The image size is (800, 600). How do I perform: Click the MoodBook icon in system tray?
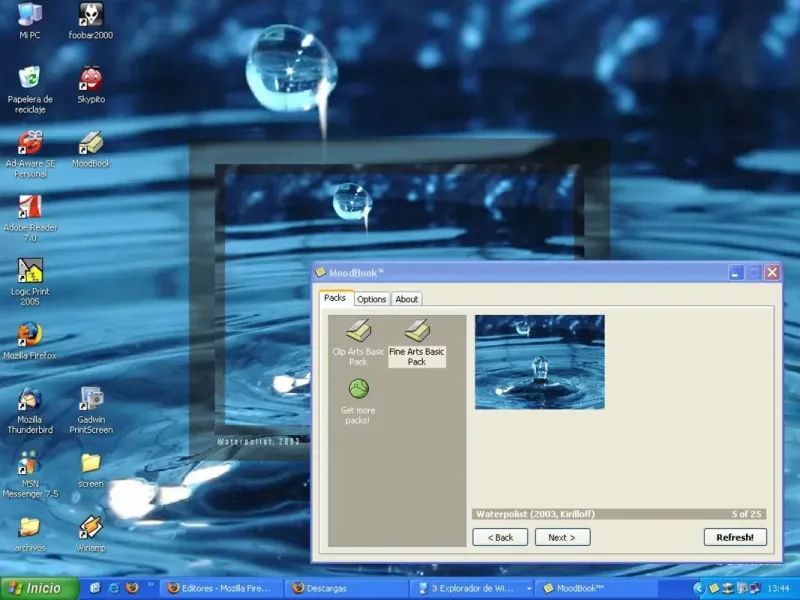714,588
